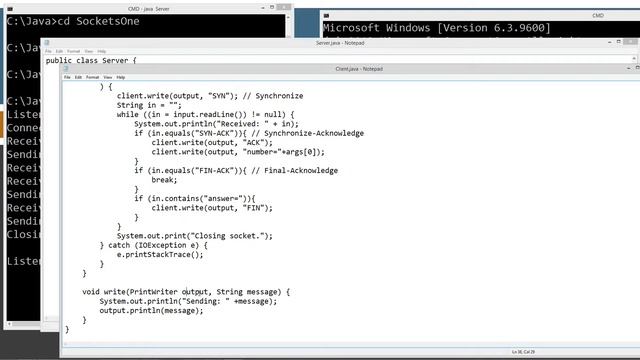640x360 pixels.
Task: Open View menu in Client.java Notepad
Action: pos(107,77)
